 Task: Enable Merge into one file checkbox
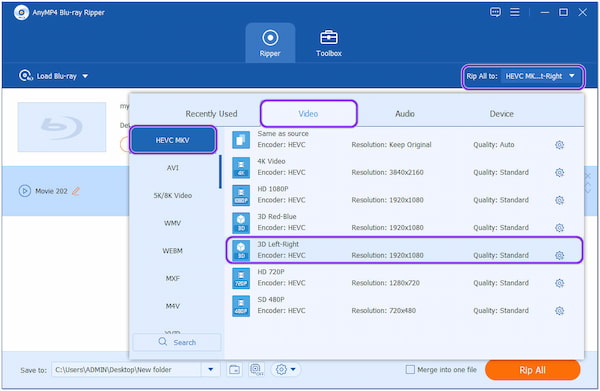[410, 370]
